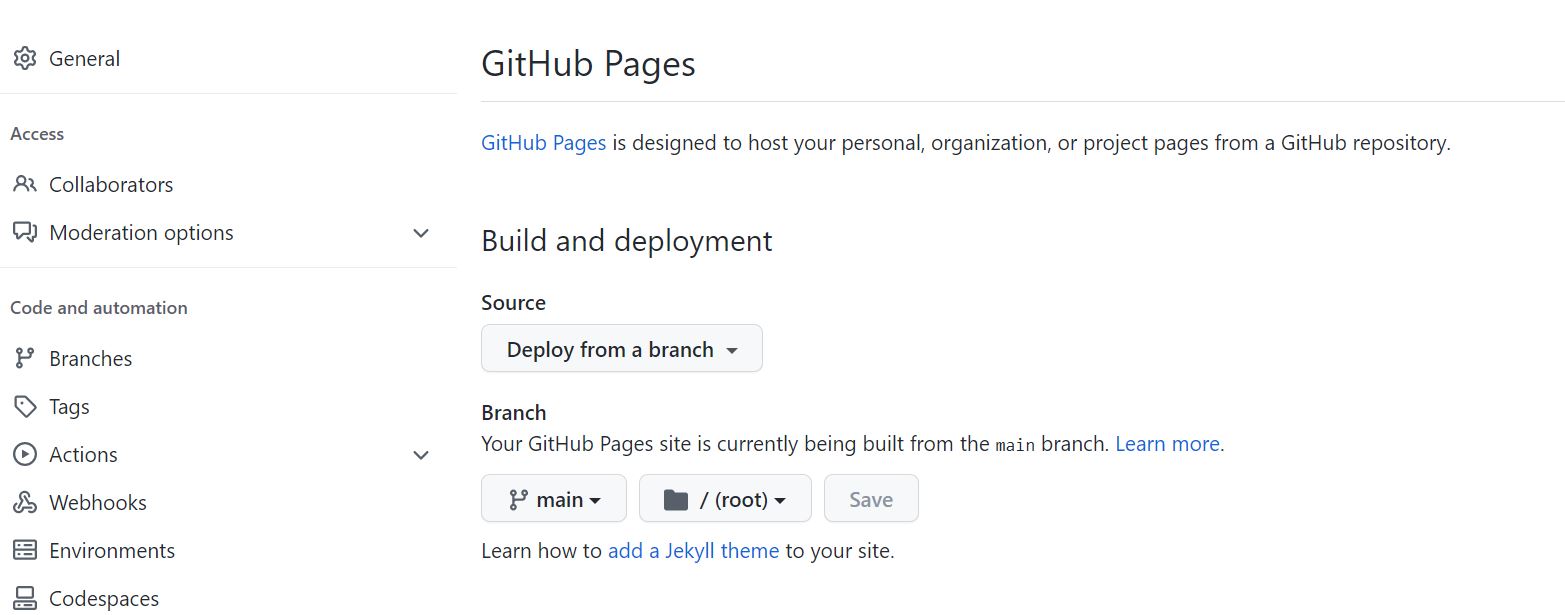1565x615 pixels.
Task: Open the Deploy from a branch dropdown
Action: 622,348
